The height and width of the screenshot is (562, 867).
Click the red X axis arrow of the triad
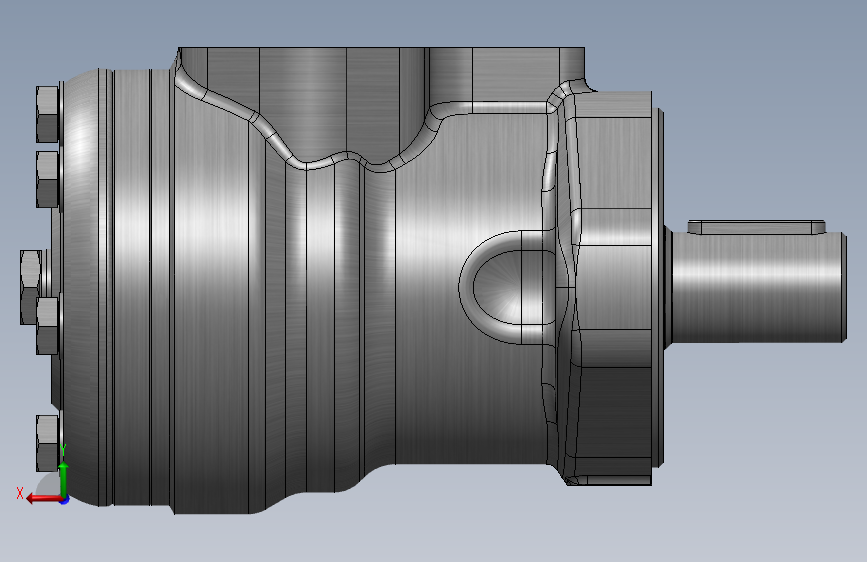43,499
